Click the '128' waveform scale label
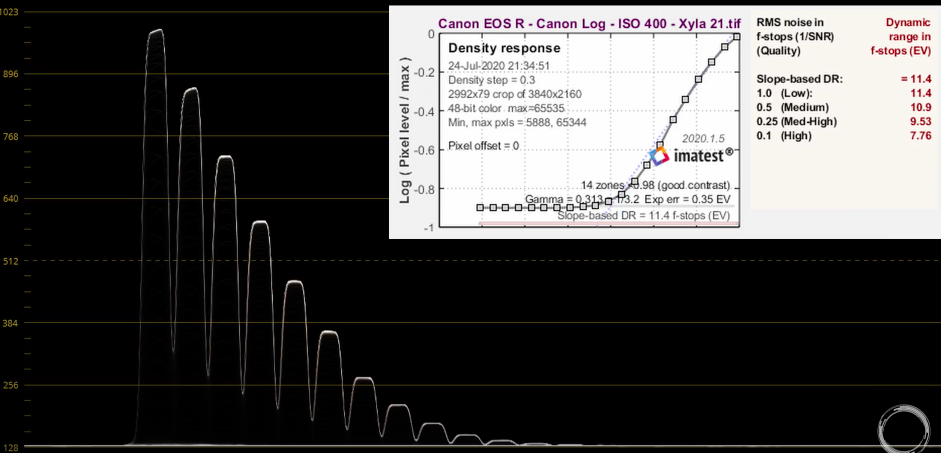 (x=9, y=448)
